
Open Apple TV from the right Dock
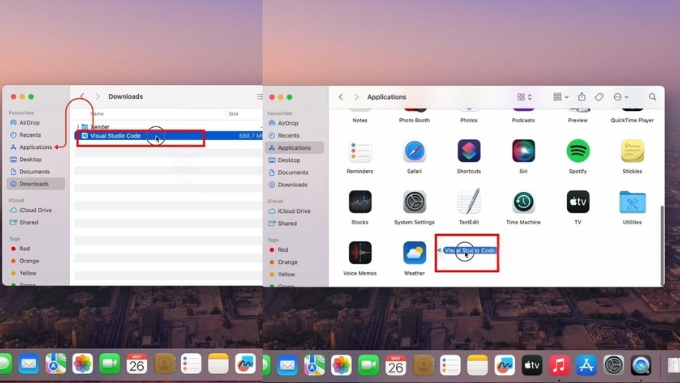click(x=532, y=365)
